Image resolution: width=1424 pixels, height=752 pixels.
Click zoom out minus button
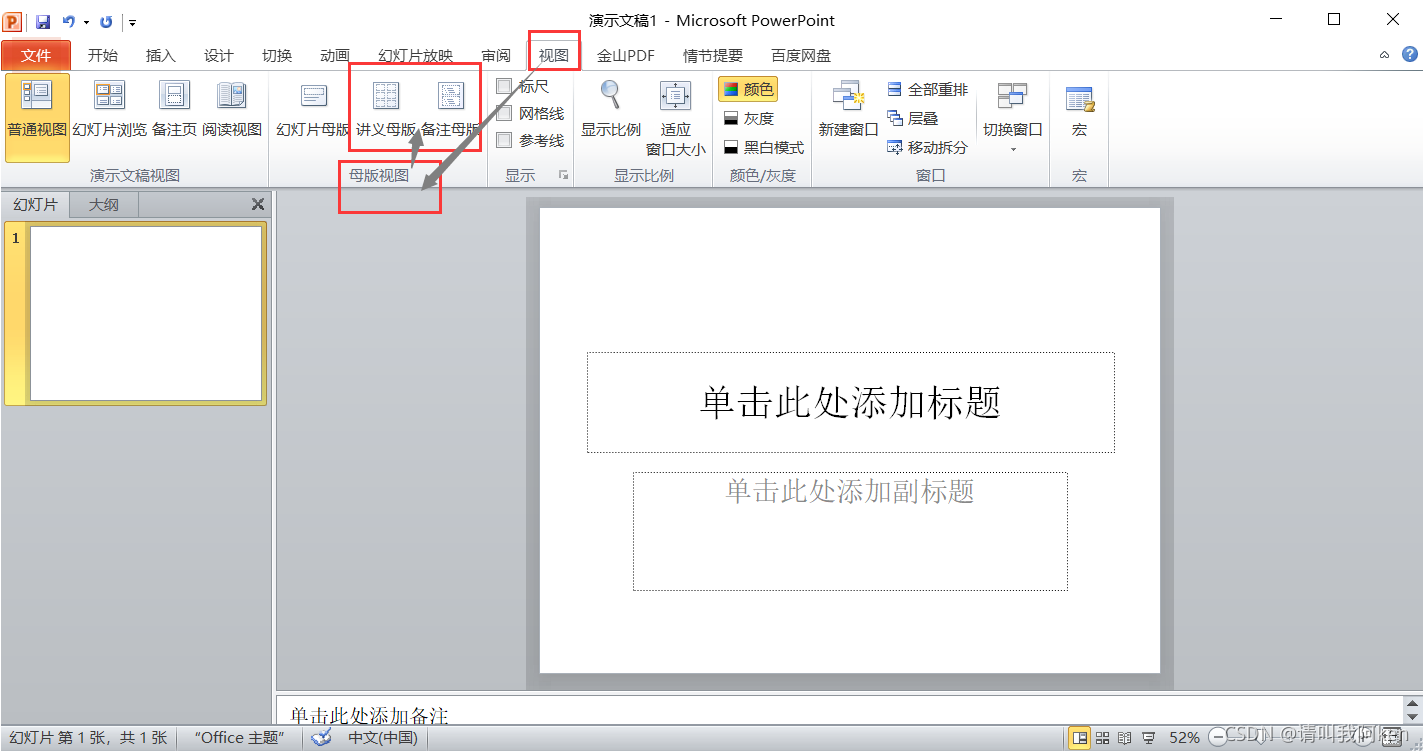pyautogui.click(x=1217, y=738)
